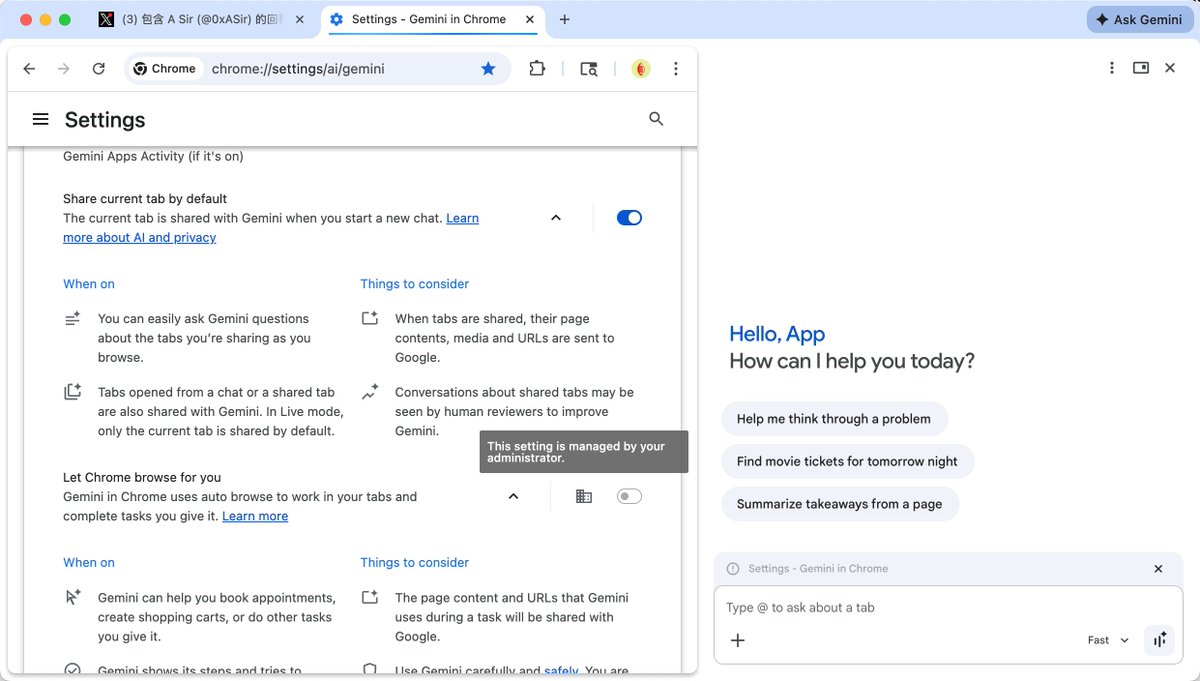1200x681 pixels.
Task: Remove the shared Settings tab chip
Action: (x=1158, y=569)
